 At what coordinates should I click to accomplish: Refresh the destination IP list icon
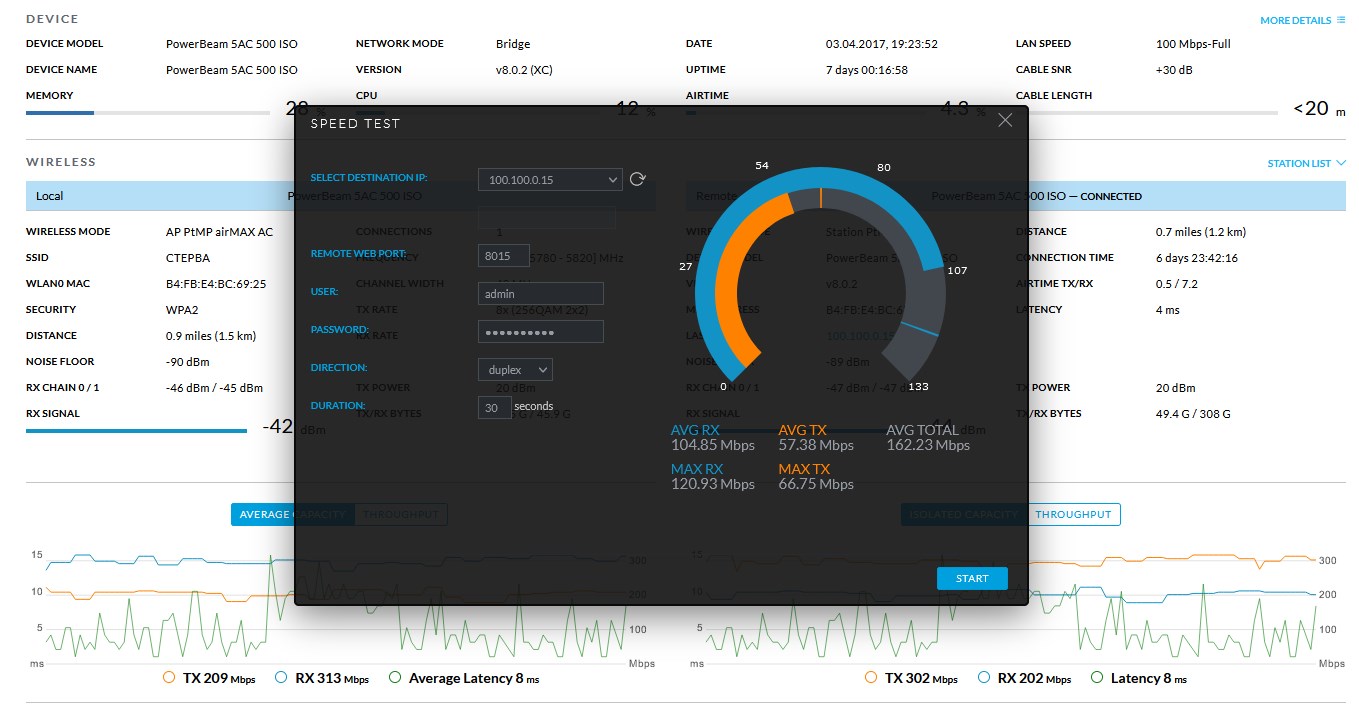coord(637,179)
